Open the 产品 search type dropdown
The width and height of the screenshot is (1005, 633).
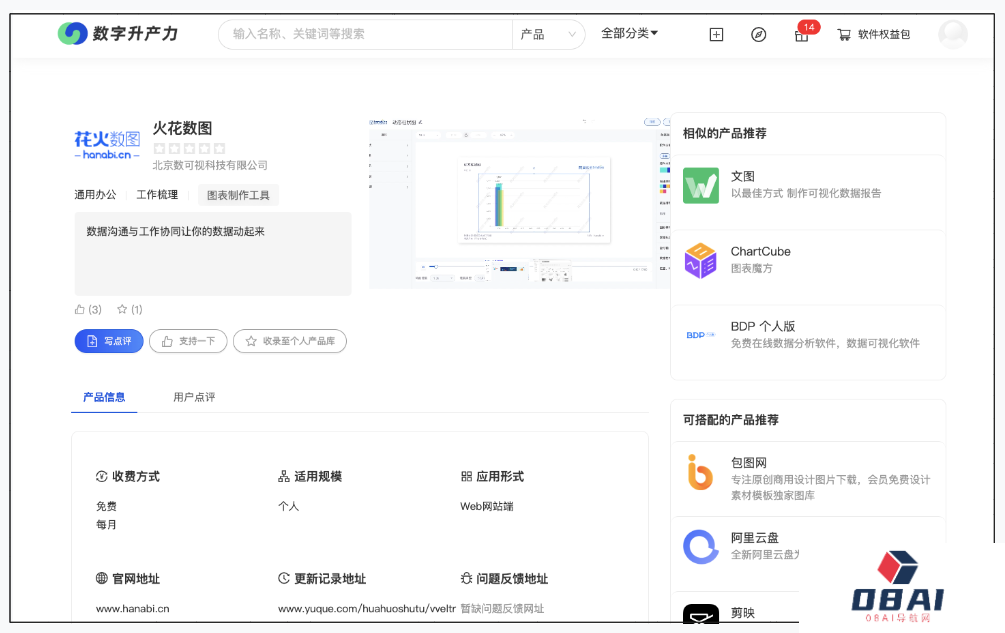[x=549, y=34]
